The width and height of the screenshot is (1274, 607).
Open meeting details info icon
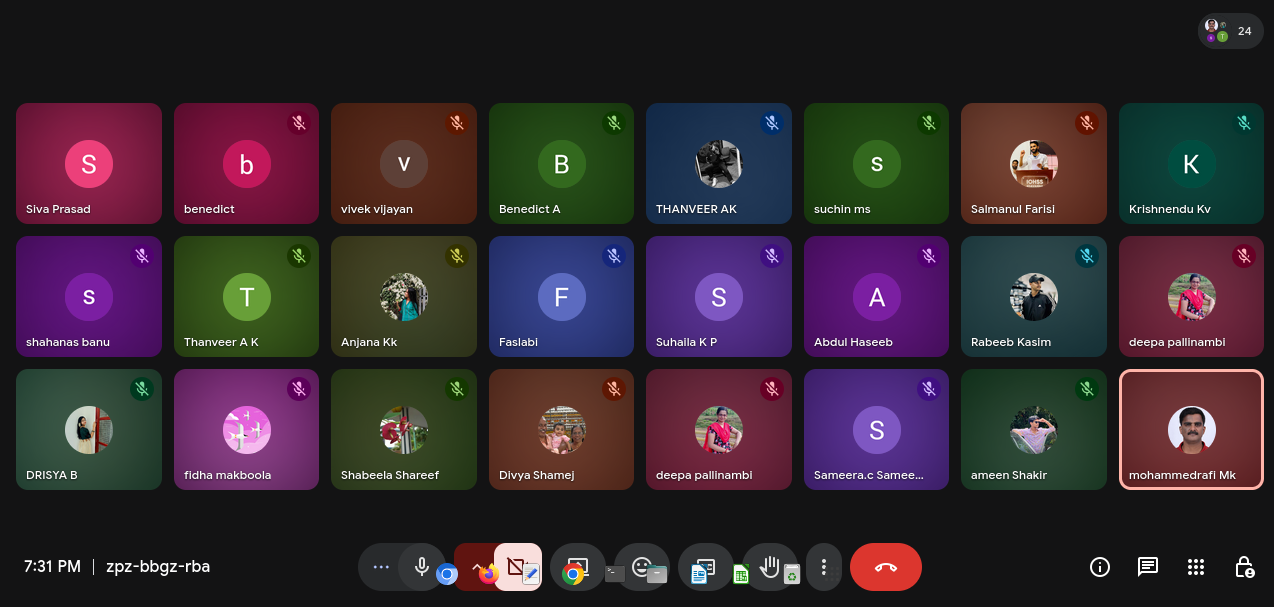click(x=1100, y=567)
